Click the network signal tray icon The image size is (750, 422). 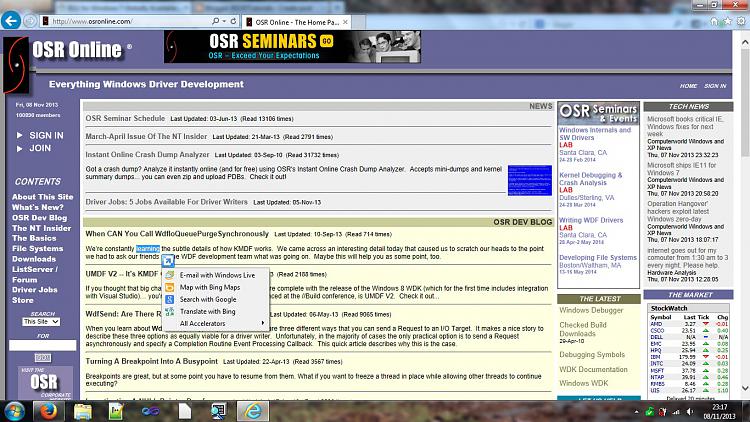[676, 411]
